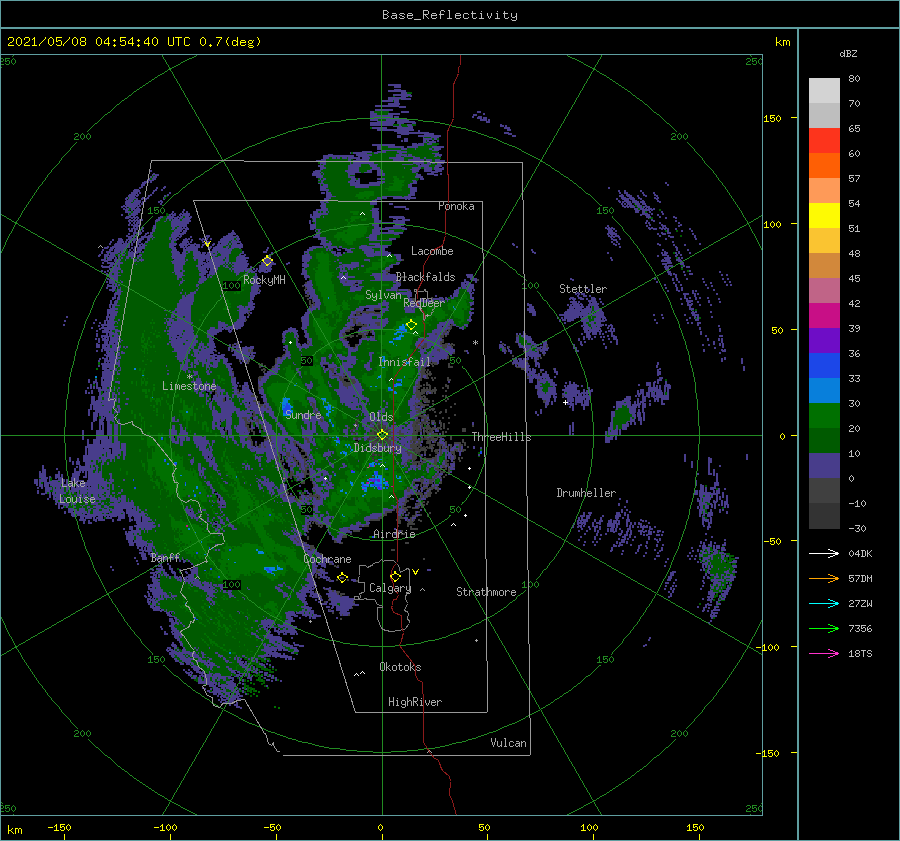
Task: Click the dBZ legend heading
Action: 848,53
